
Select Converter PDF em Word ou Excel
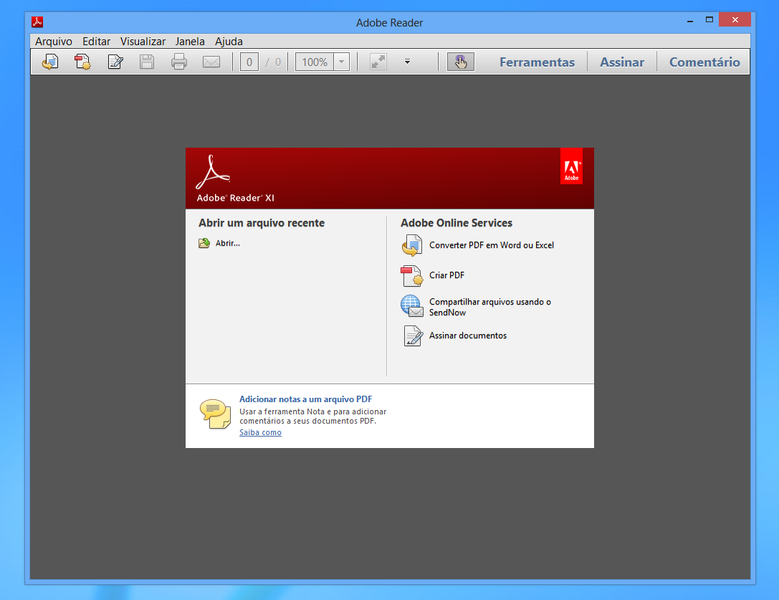[491, 245]
